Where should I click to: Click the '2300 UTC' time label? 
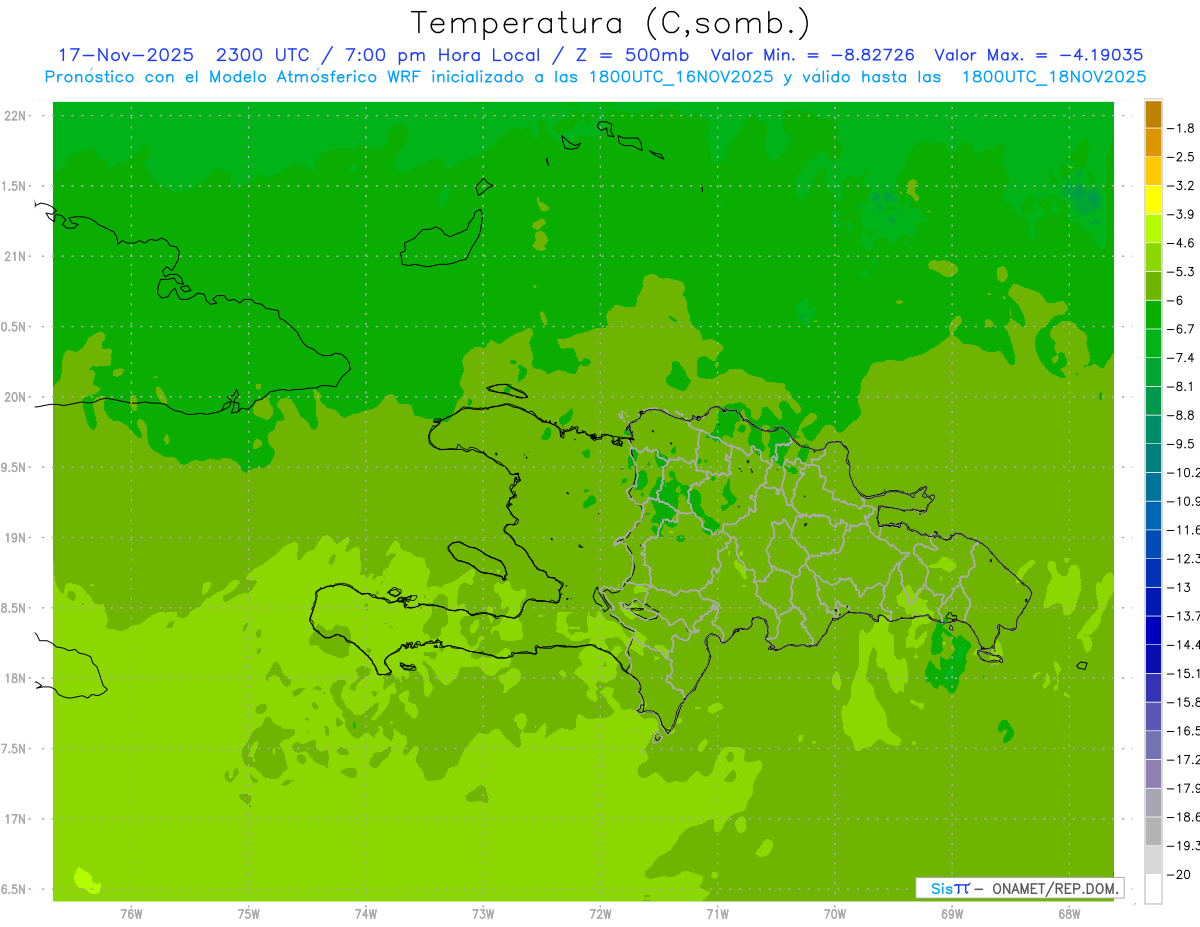(264, 55)
